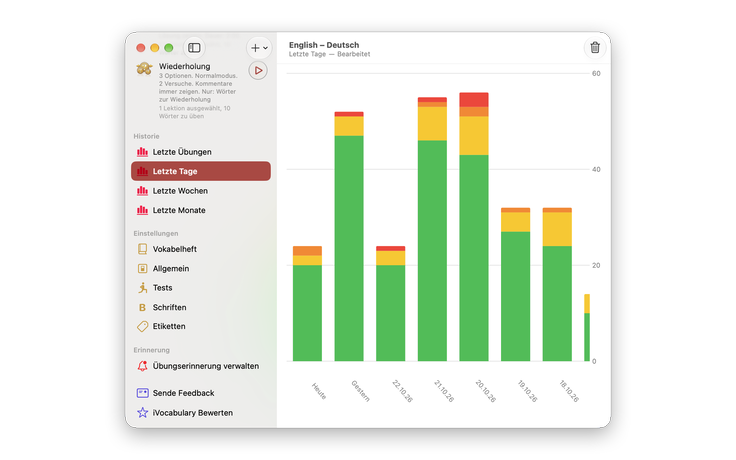Click the 18.10.26 bar in chart

pos(557,284)
